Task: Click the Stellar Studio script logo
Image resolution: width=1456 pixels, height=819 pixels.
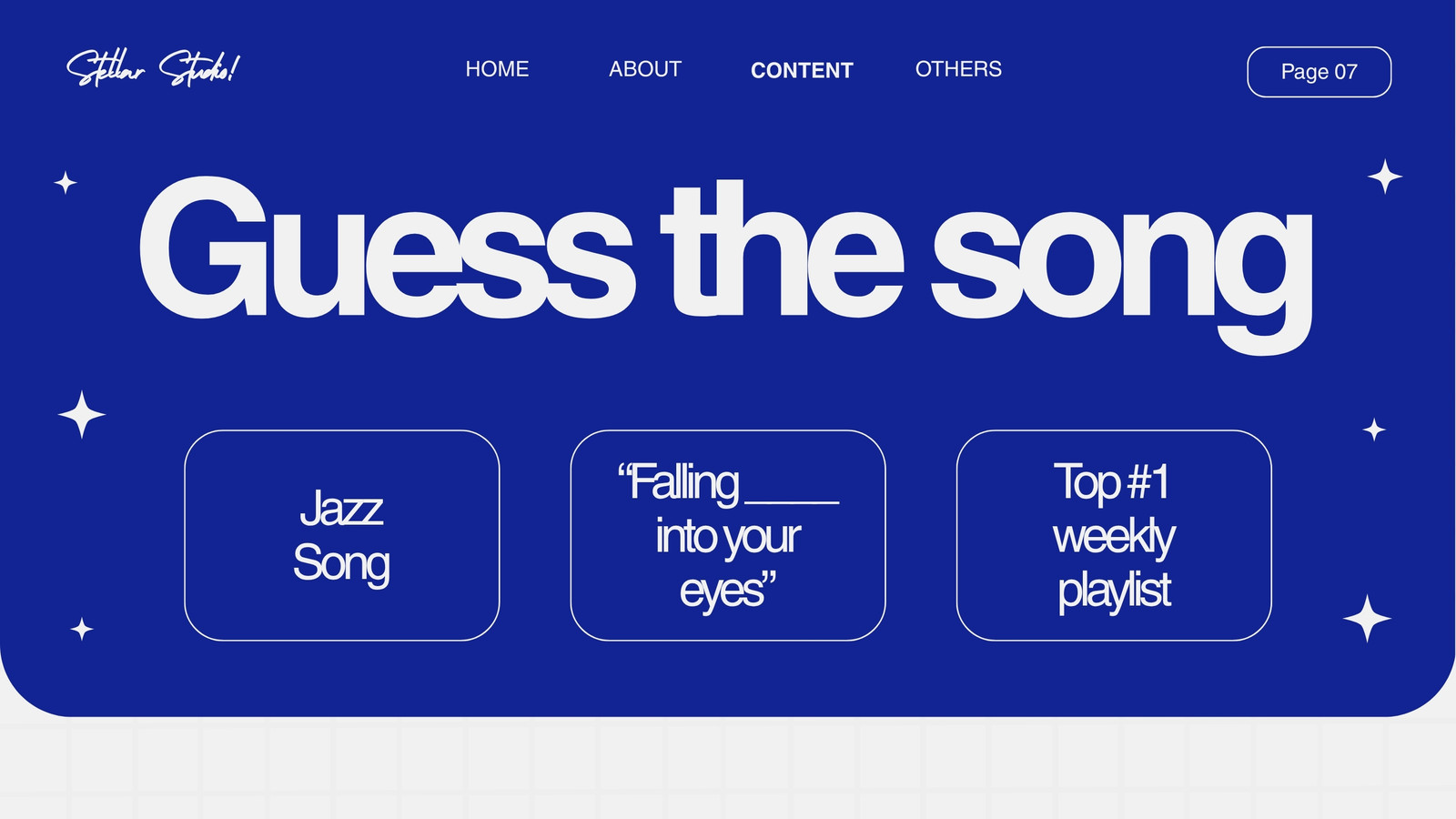Action: 153,68
